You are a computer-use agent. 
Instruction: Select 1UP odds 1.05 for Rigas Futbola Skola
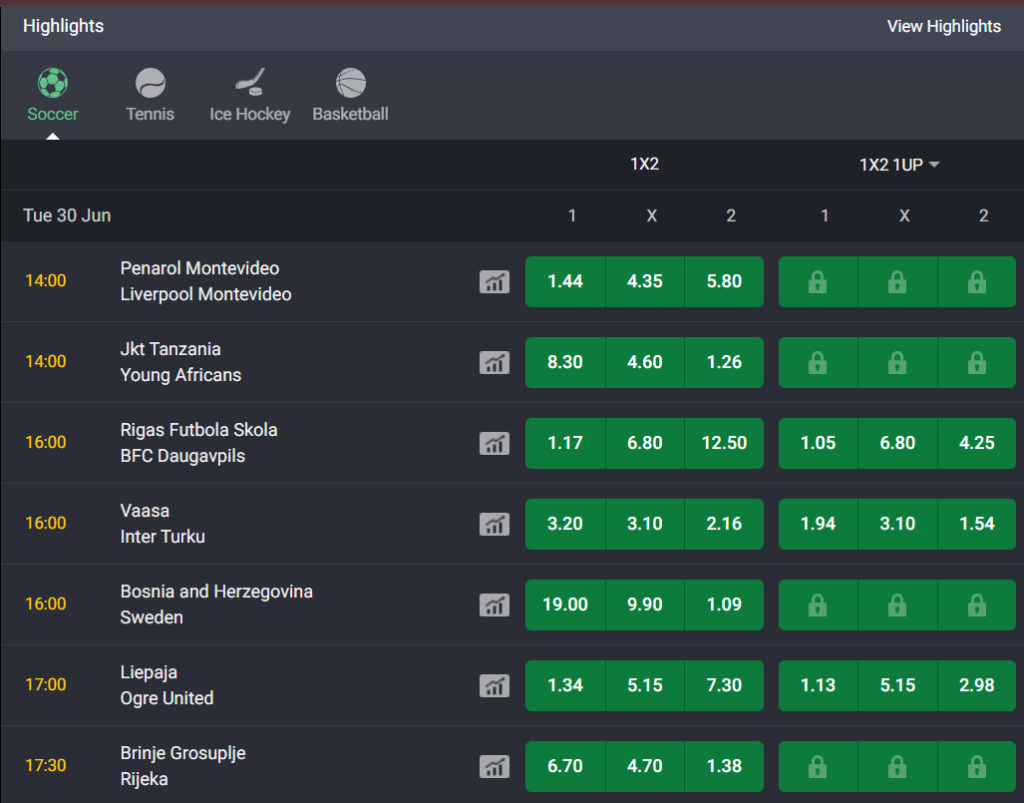point(818,444)
